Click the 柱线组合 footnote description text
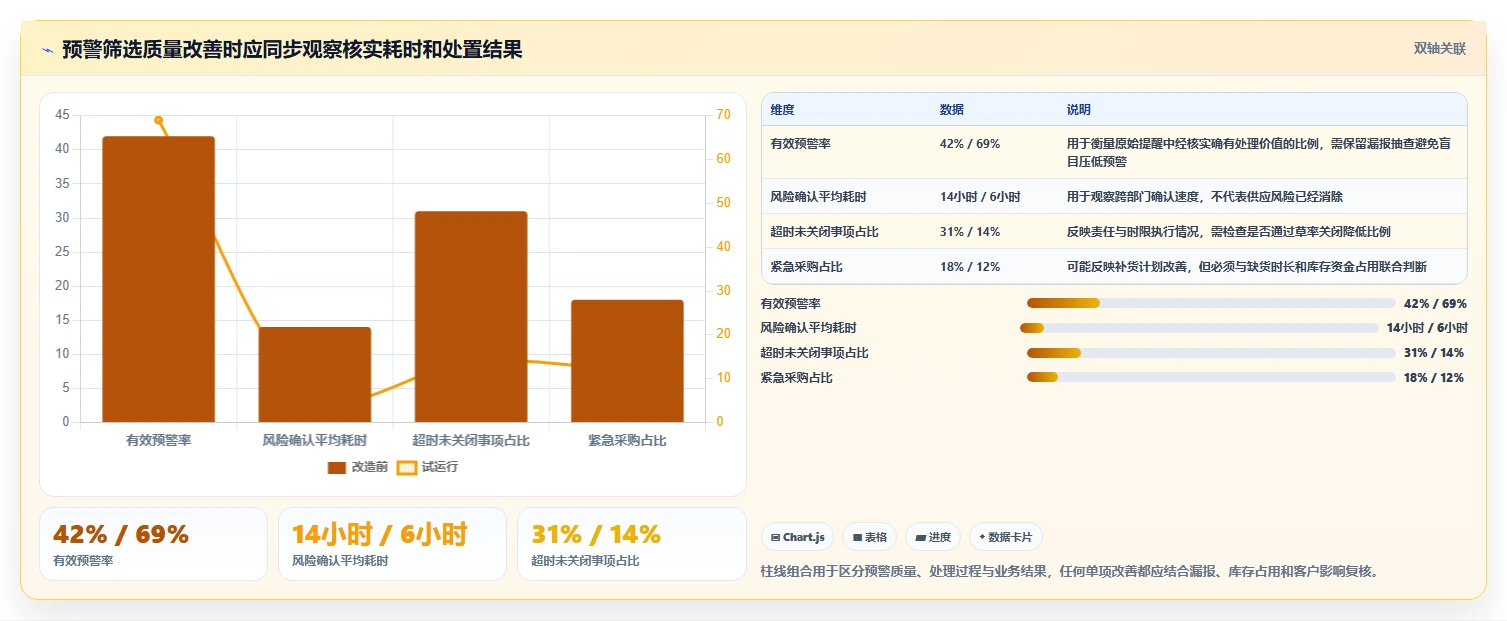The height and width of the screenshot is (621, 1507). tap(1071, 572)
